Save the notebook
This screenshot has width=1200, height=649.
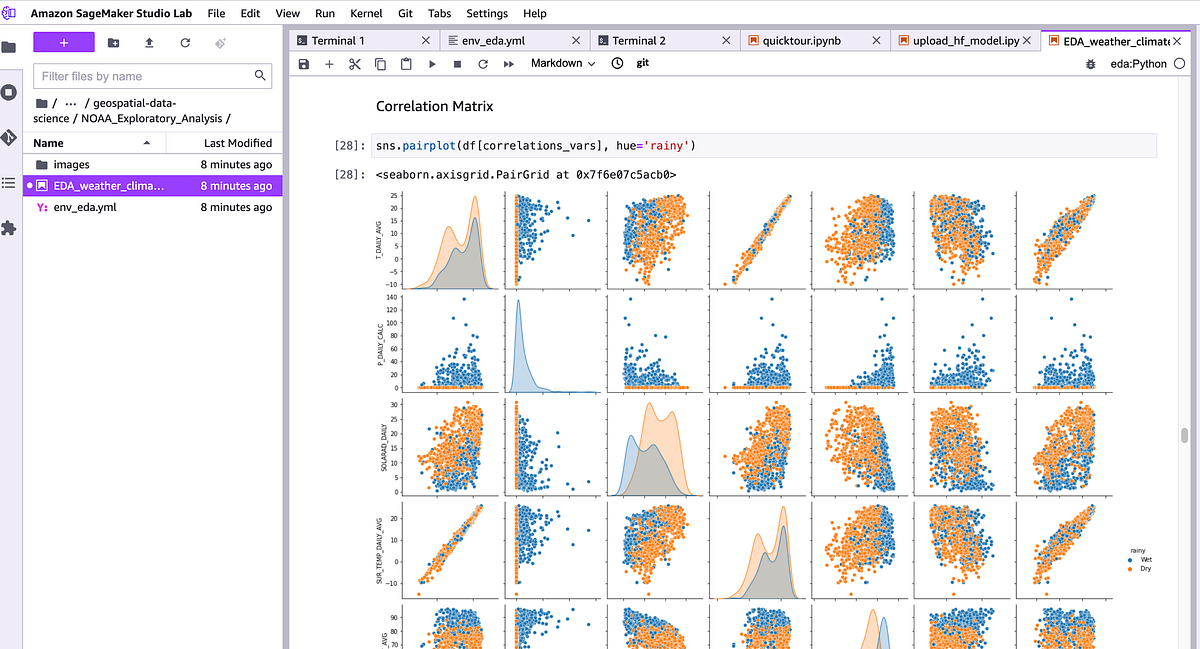[x=304, y=63]
